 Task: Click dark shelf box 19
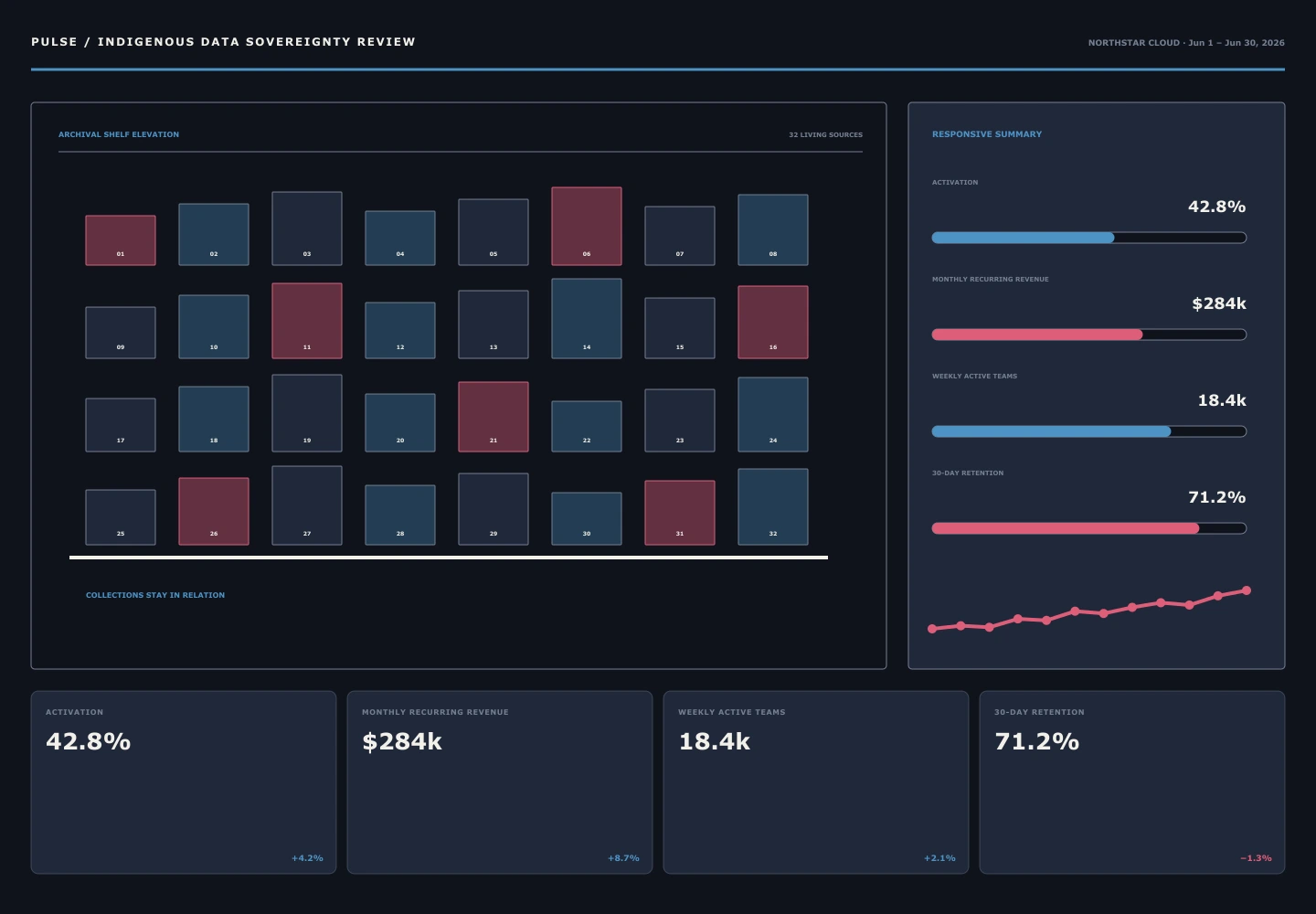pyautogui.click(x=307, y=413)
